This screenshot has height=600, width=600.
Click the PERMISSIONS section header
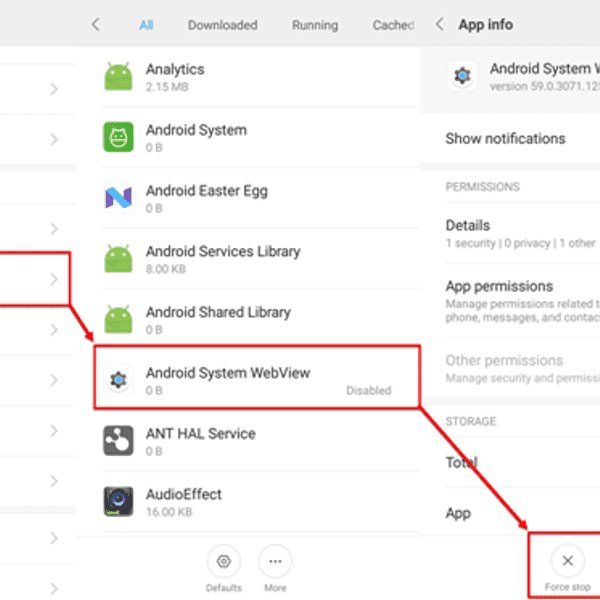tap(483, 187)
